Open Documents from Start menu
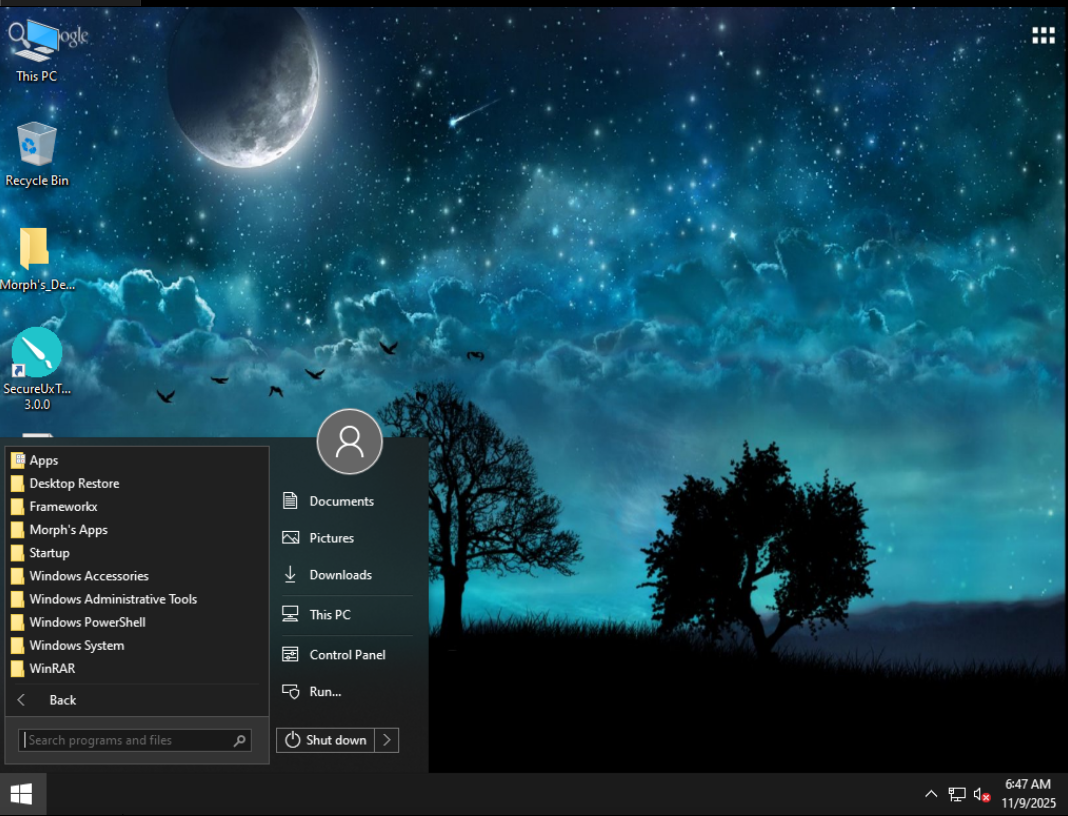This screenshot has height=816, width=1068. point(341,501)
